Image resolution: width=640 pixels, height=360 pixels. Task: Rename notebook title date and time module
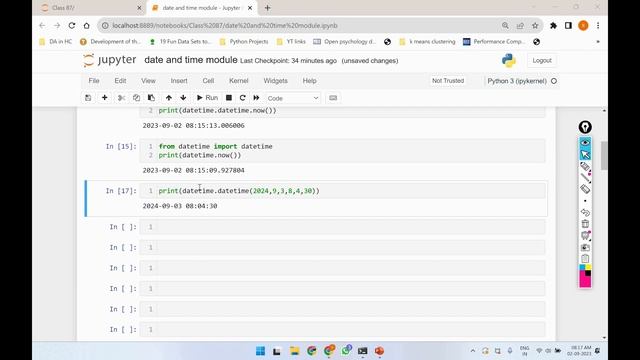[191, 60]
